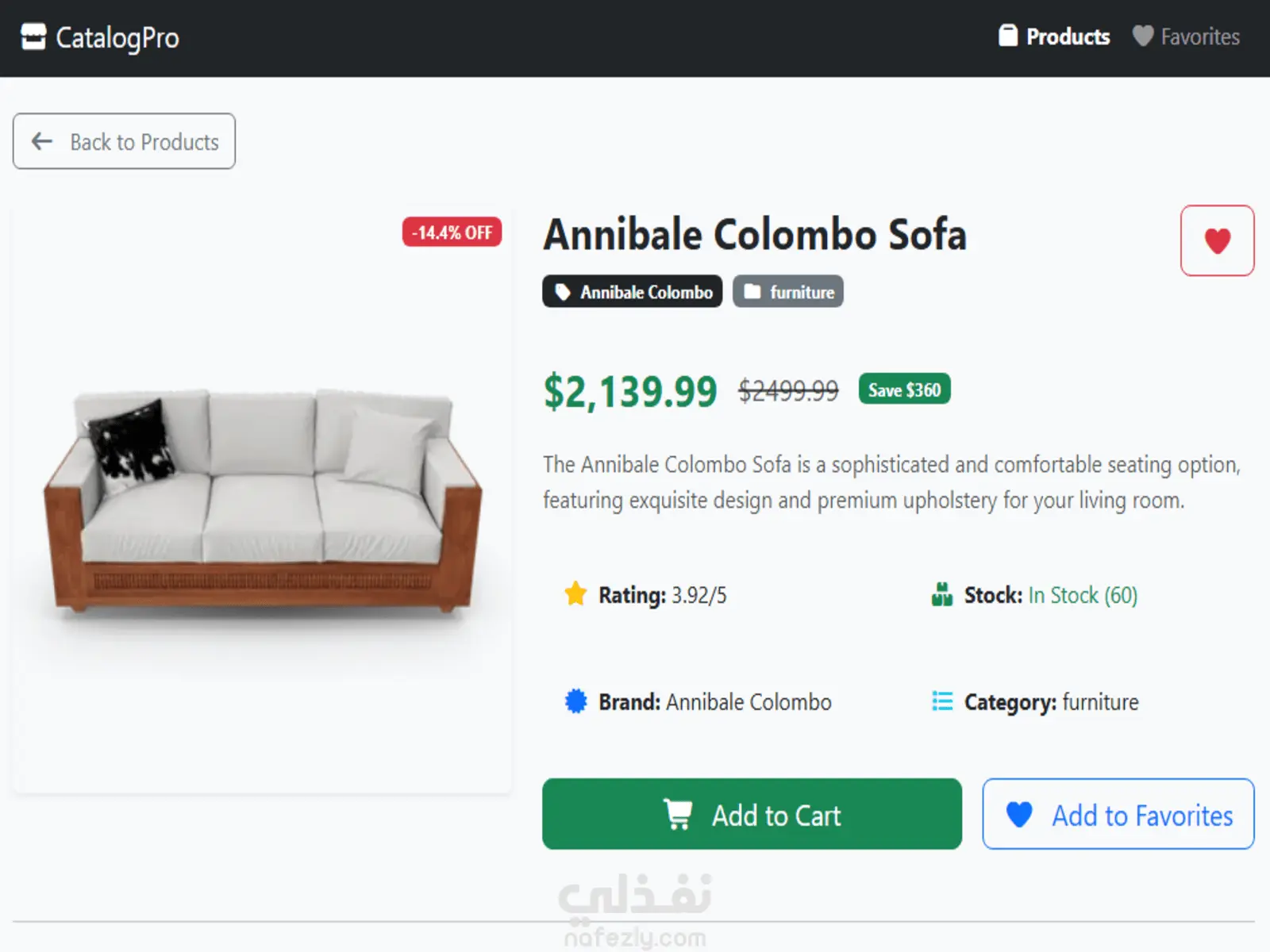Click the shopping cart icon

pyautogui.click(x=678, y=814)
